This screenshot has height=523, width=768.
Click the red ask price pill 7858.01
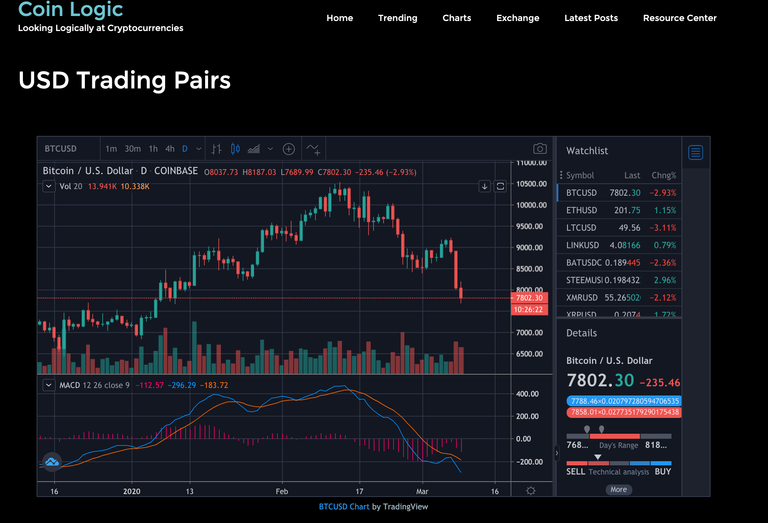click(624, 412)
